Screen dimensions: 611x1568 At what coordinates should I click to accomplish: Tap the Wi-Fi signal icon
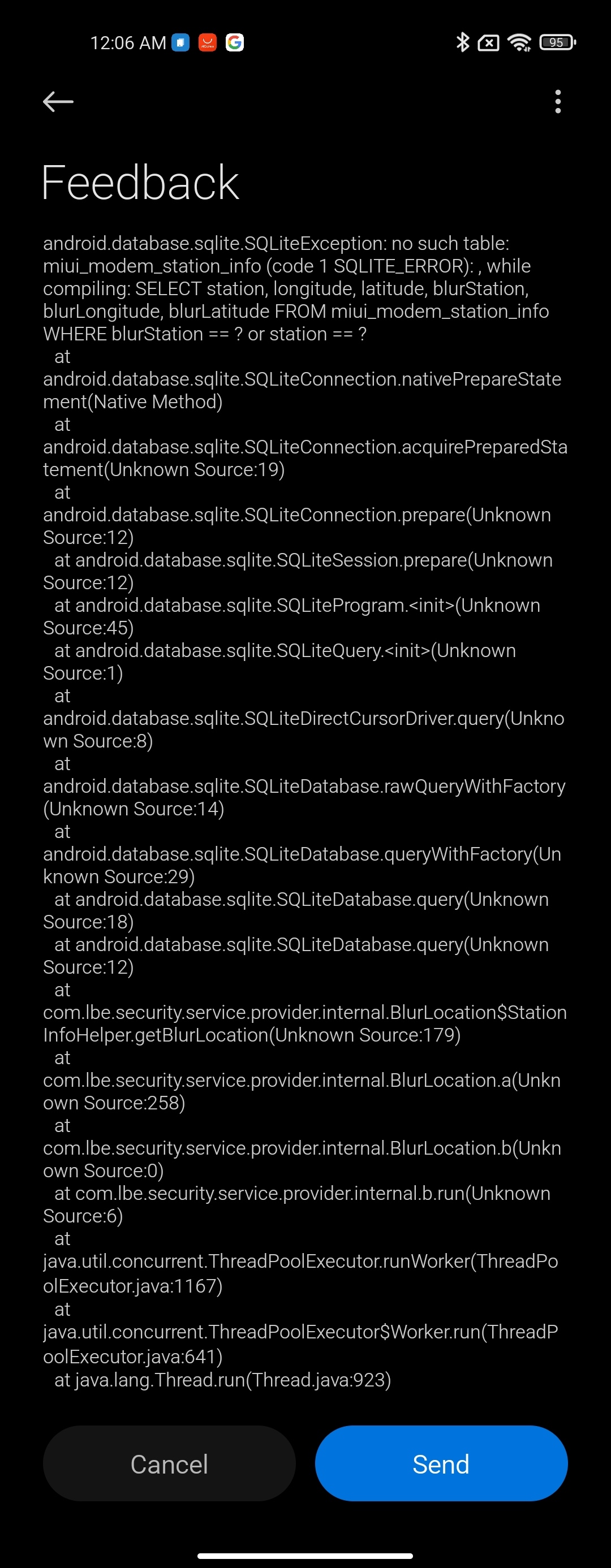click(519, 42)
